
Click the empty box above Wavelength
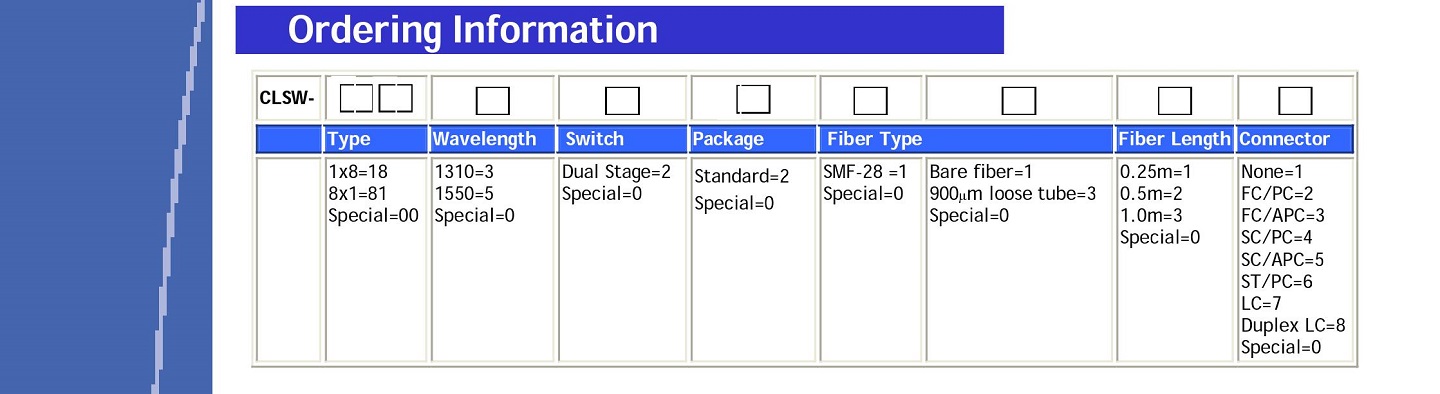pyautogui.click(x=492, y=100)
